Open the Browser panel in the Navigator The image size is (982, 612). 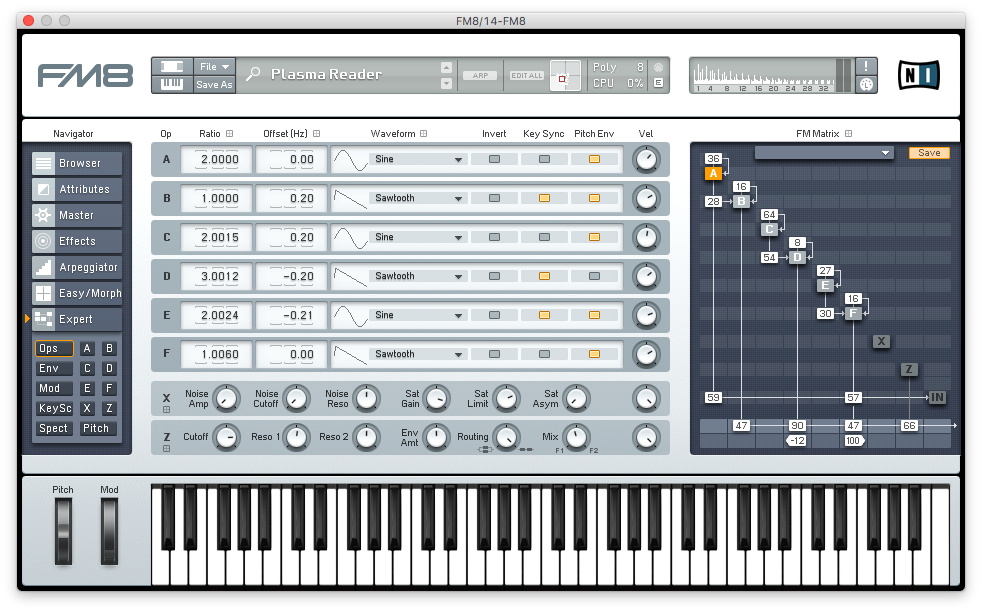76,163
